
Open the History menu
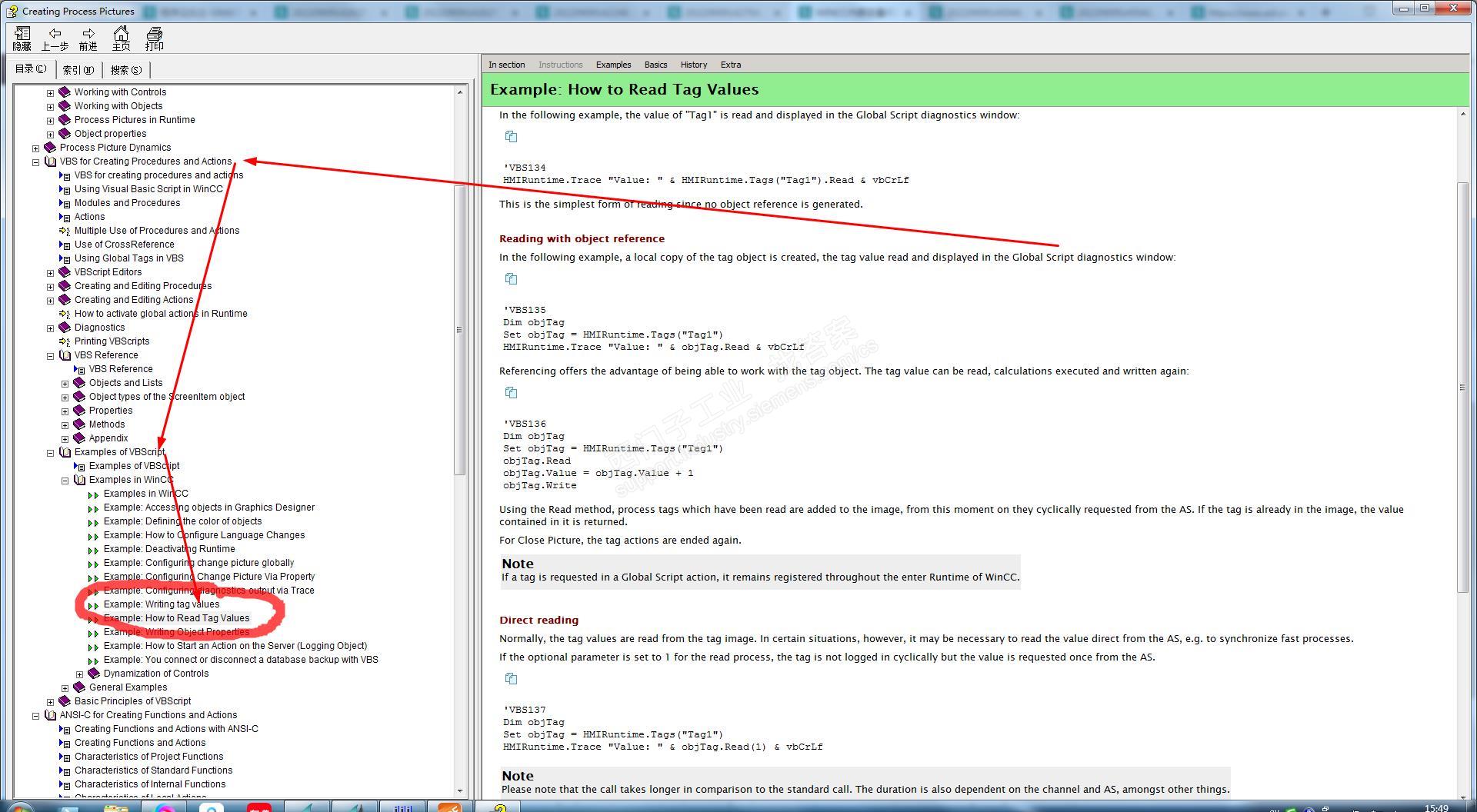tap(693, 65)
